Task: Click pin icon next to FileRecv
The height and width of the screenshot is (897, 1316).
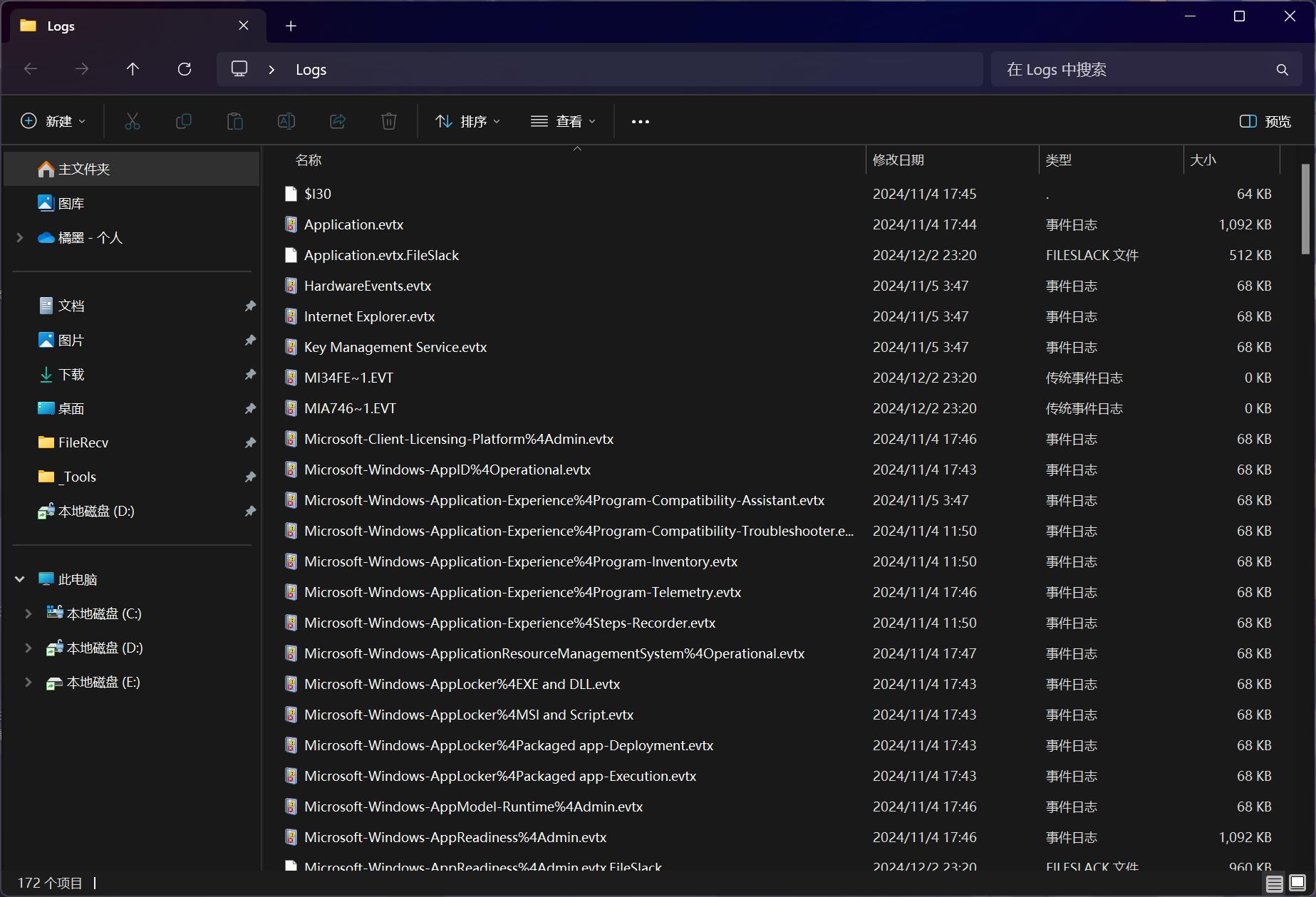Action: (250, 442)
